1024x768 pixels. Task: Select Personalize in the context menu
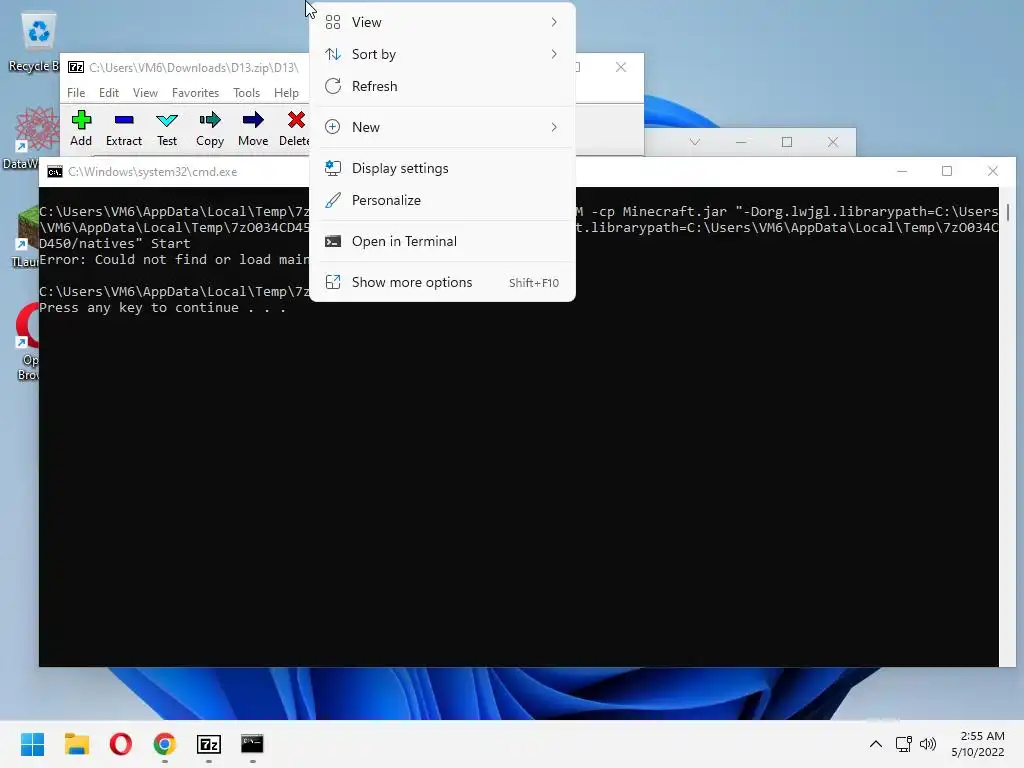tap(442, 200)
